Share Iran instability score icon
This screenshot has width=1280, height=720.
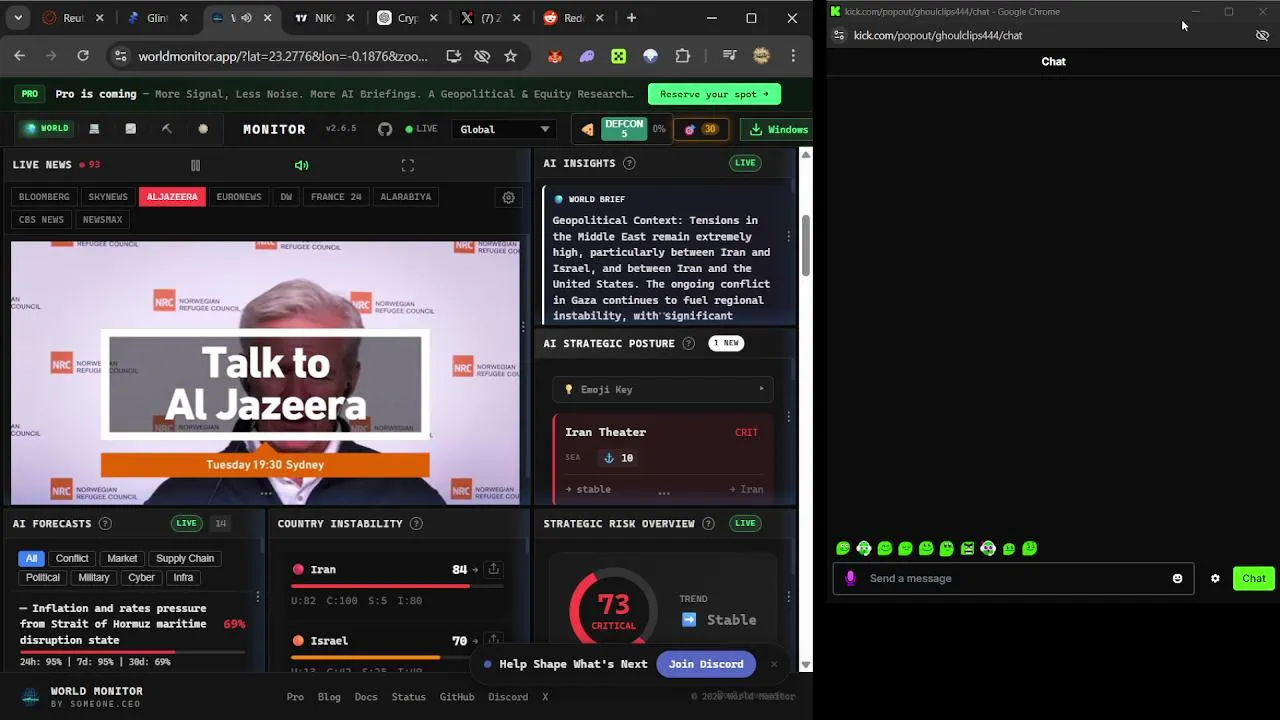[x=493, y=569]
